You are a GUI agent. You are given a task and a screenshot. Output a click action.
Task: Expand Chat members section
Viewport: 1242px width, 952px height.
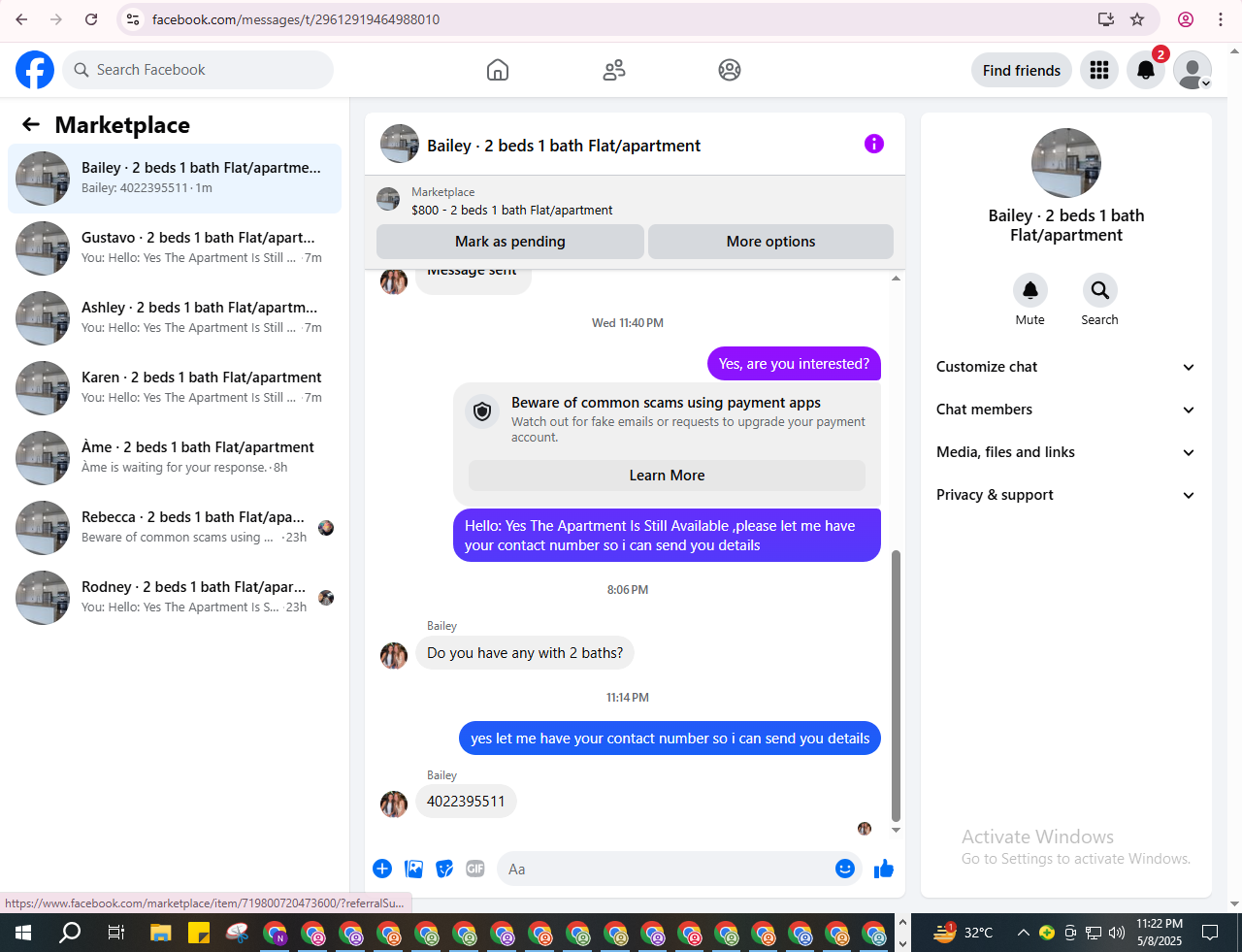point(1066,410)
